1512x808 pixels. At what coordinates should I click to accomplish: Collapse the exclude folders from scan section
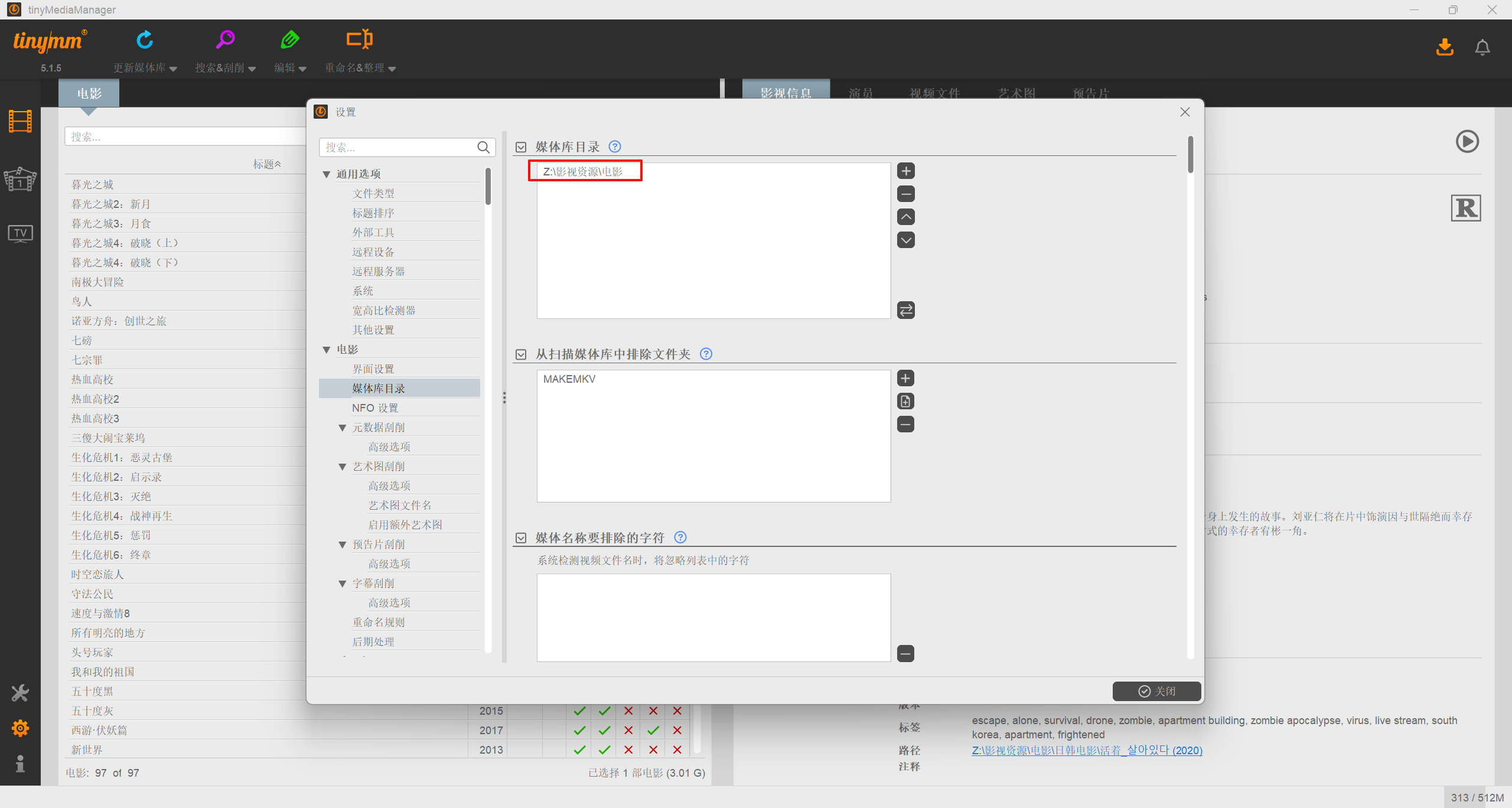click(x=521, y=354)
